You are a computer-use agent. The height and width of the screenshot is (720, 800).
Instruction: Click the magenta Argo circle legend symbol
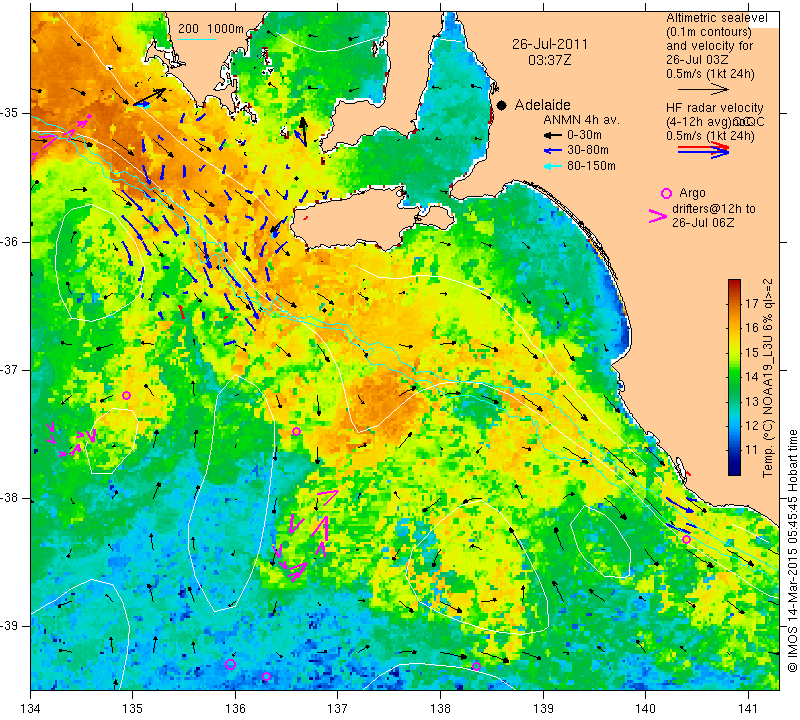tap(666, 193)
